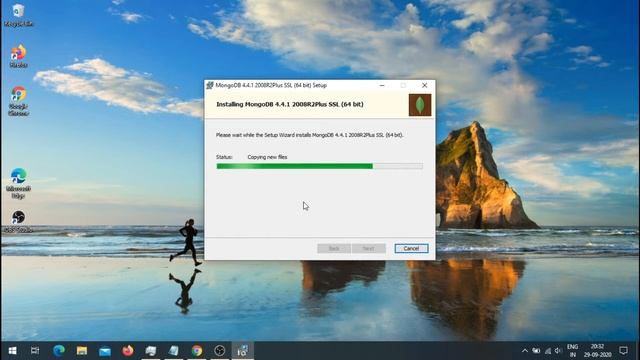Open the Mail app from the taskbar
Viewport: 640px width, 360px height.
(x=105, y=351)
